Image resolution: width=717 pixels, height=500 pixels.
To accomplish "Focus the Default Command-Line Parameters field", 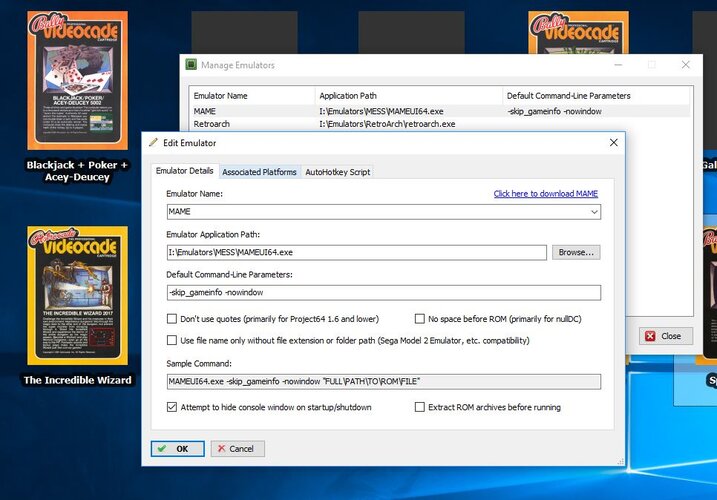I will [384, 293].
